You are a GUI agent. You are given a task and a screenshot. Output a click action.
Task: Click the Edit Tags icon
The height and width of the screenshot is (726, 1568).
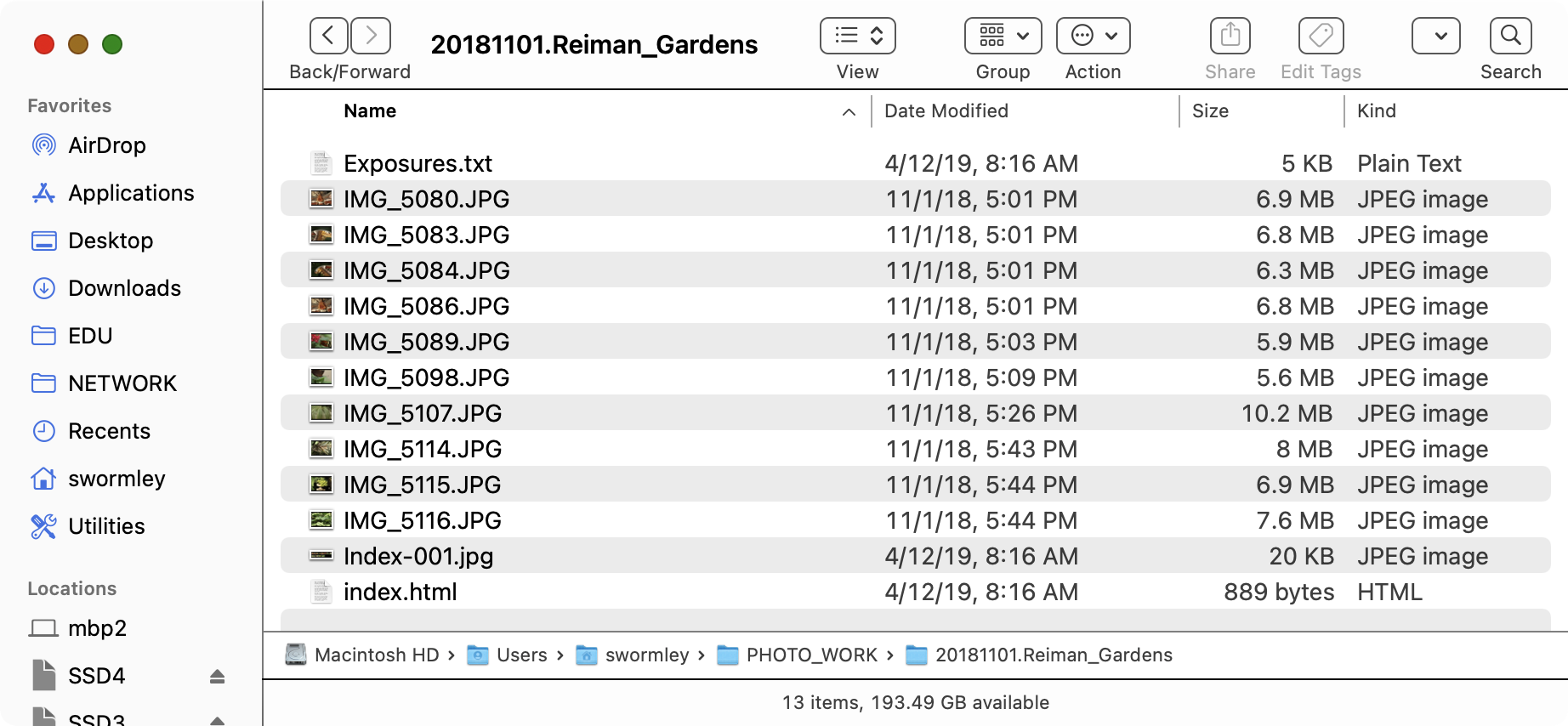[1321, 37]
